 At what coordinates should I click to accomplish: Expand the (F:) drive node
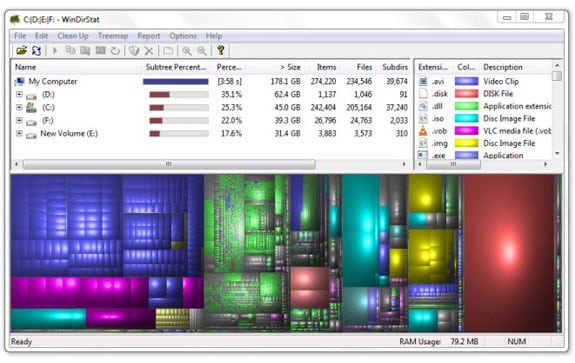coord(19,120)
